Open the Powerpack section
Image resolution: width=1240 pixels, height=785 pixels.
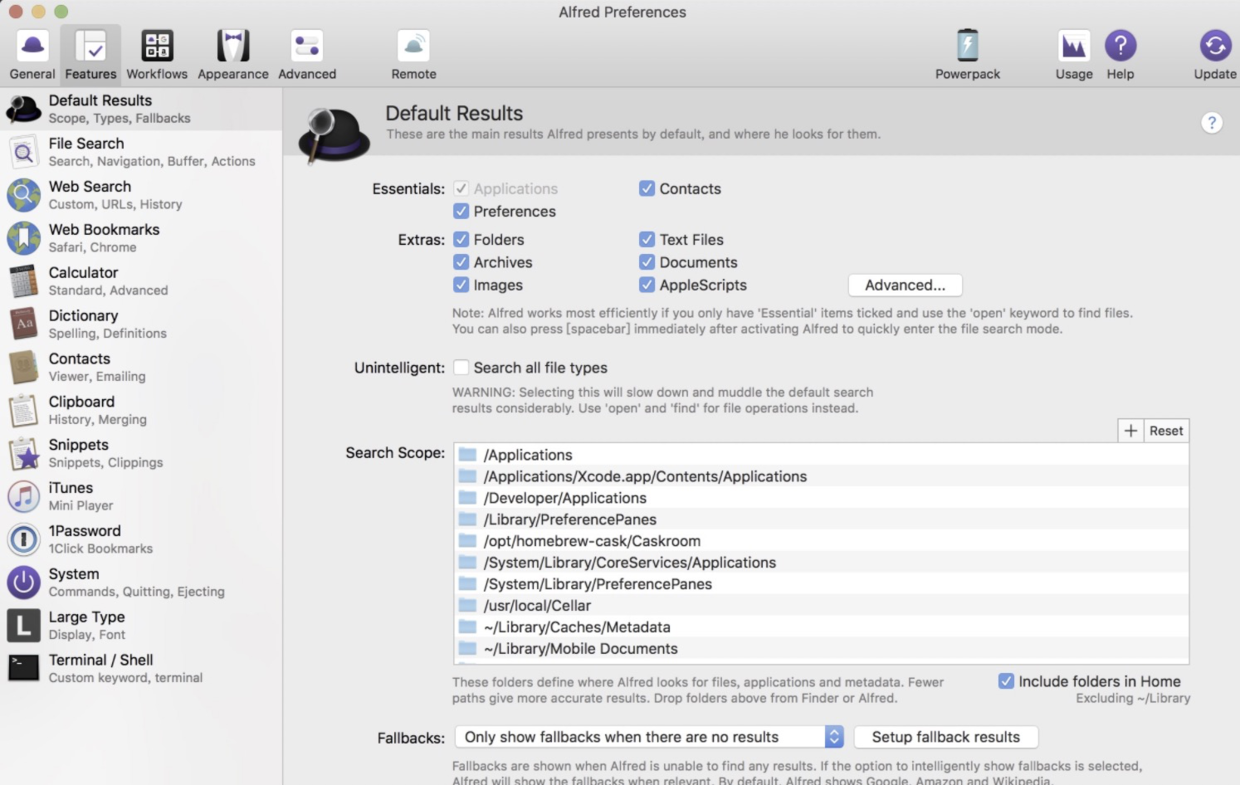click(x=968, y=55)
